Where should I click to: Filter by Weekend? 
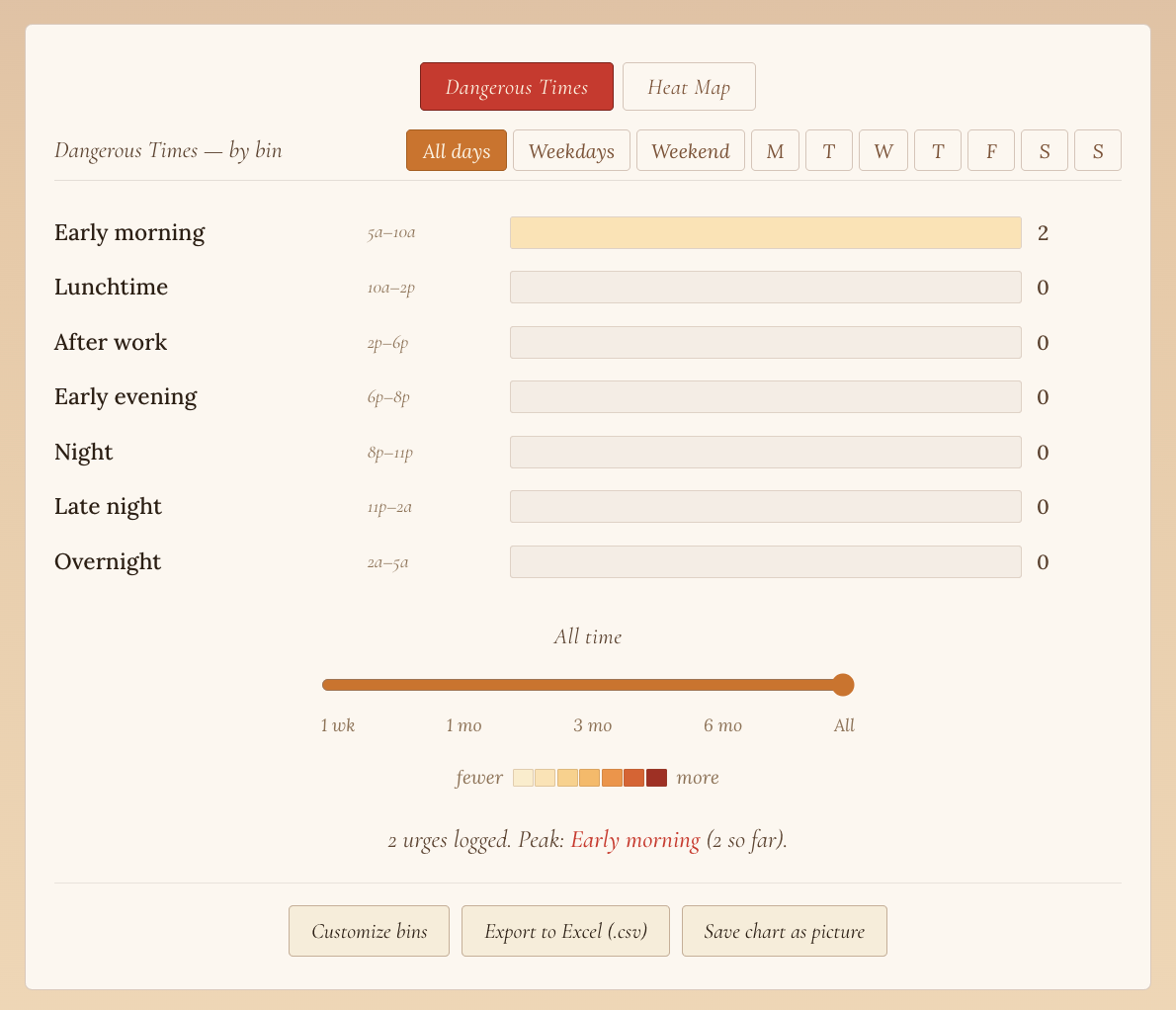click(690, 151)
